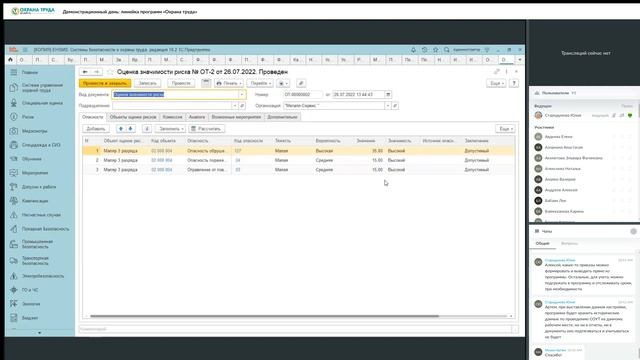Open favorites star in title bar
This screenshot has width=640, height=360.
[436, 50]
